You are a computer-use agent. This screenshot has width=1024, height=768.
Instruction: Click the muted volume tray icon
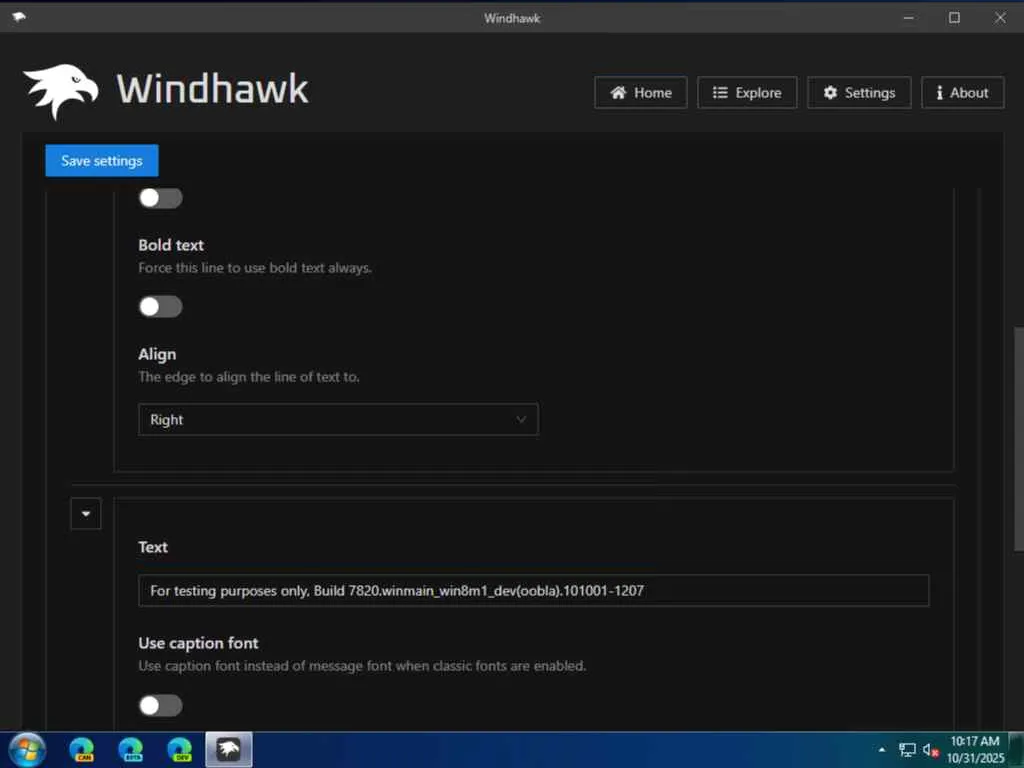[x=931, y=750]
